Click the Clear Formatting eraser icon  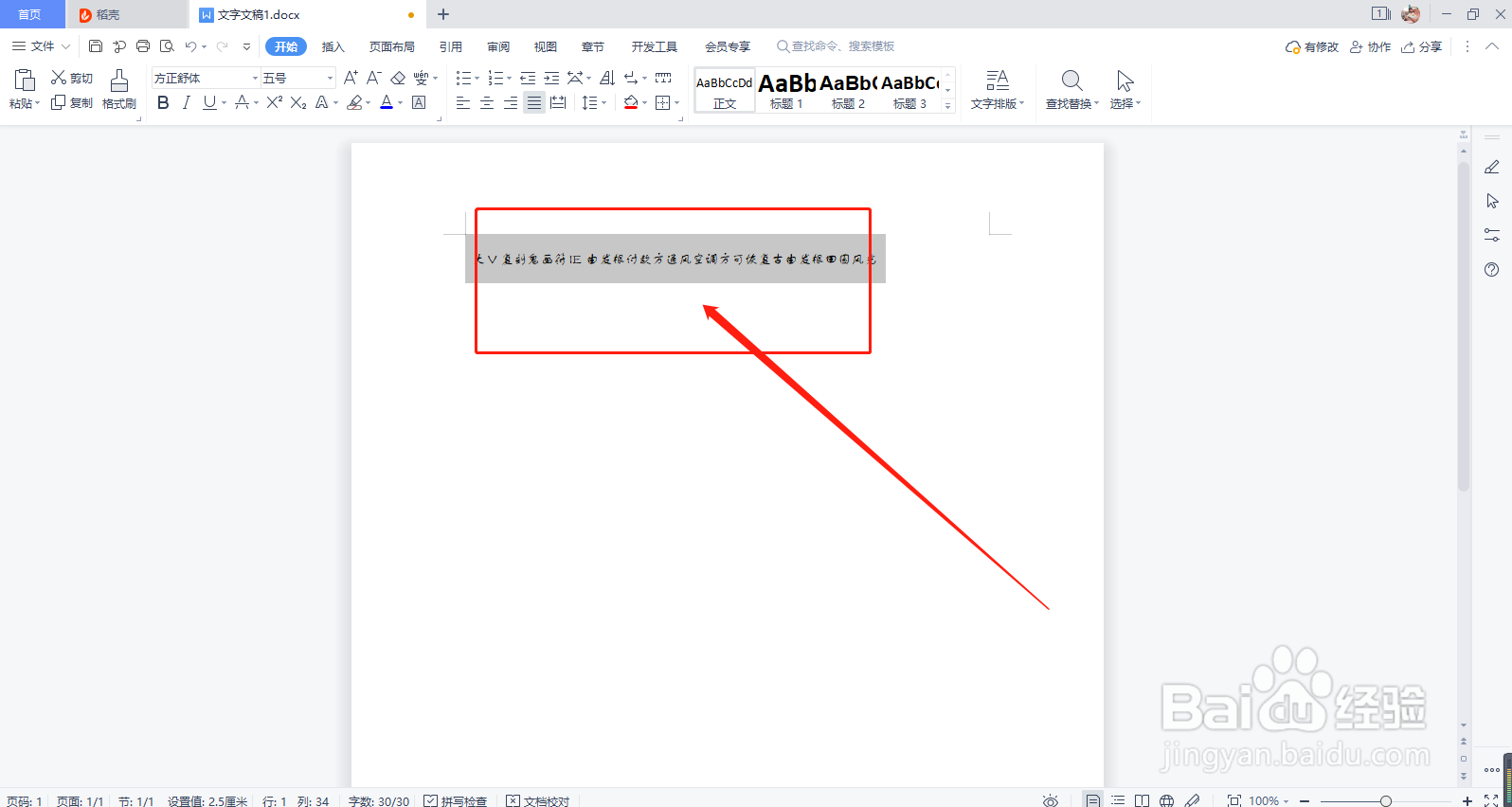click(x=398, y=78)
